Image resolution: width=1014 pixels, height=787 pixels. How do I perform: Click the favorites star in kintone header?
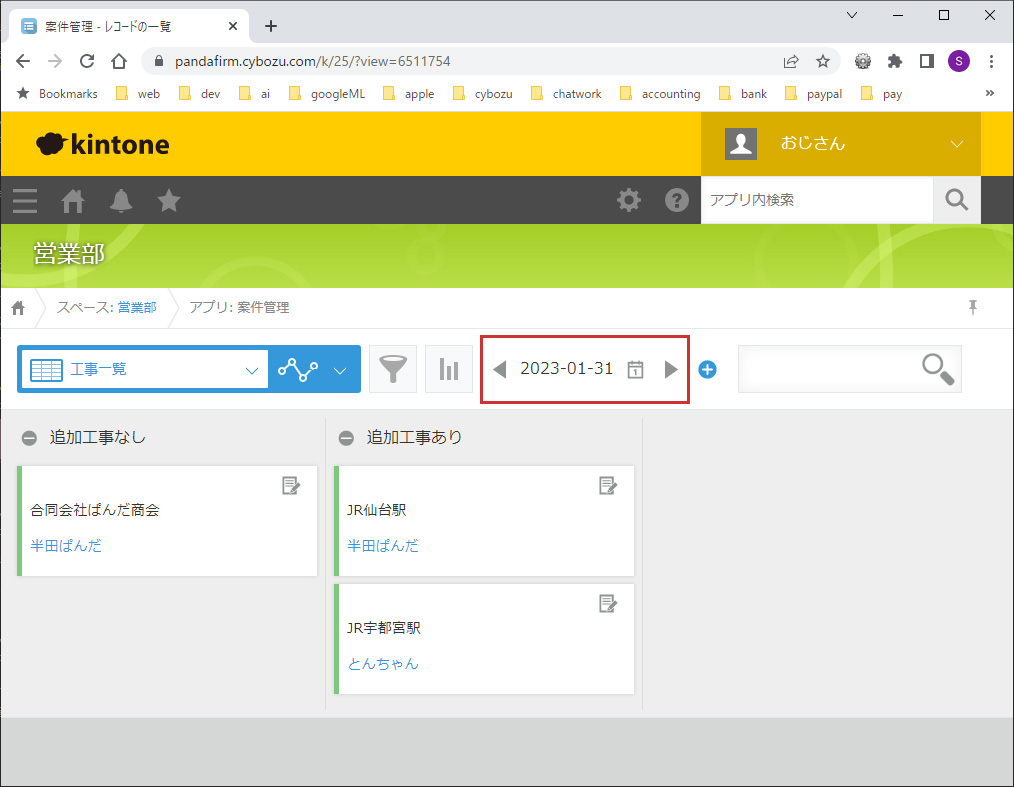click(169, 201)
